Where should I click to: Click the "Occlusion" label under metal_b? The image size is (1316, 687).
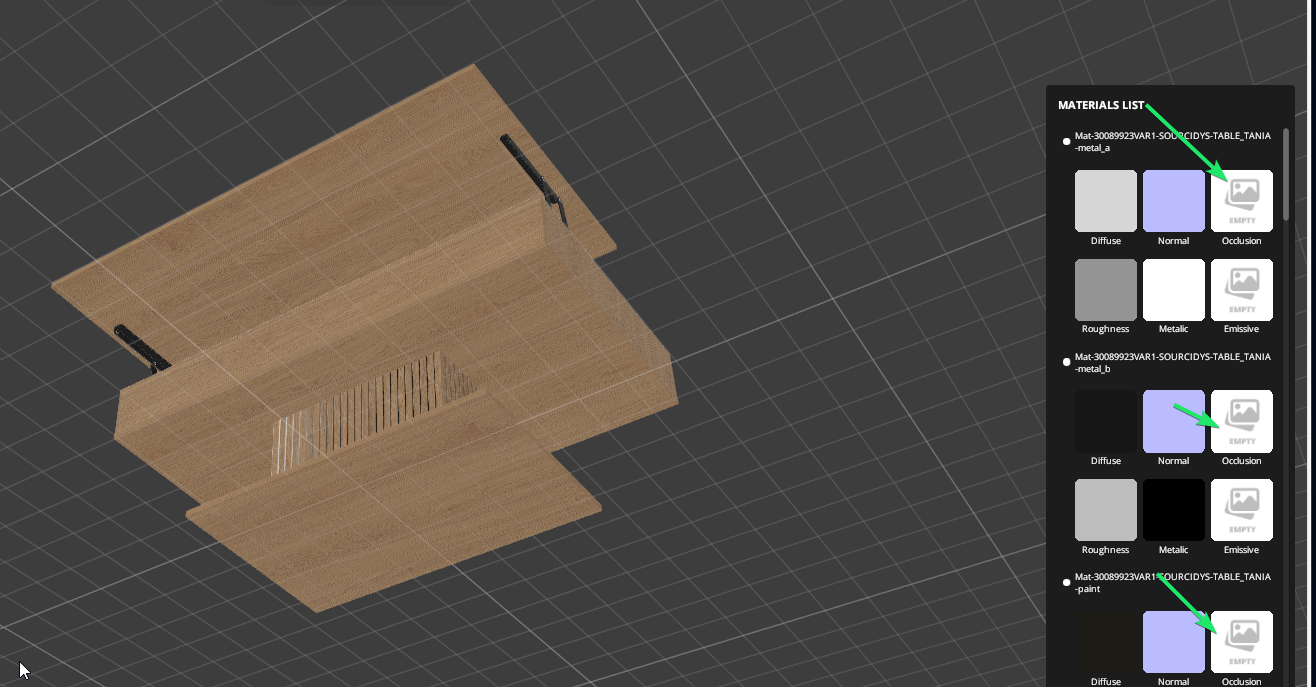pos(1242,461)
